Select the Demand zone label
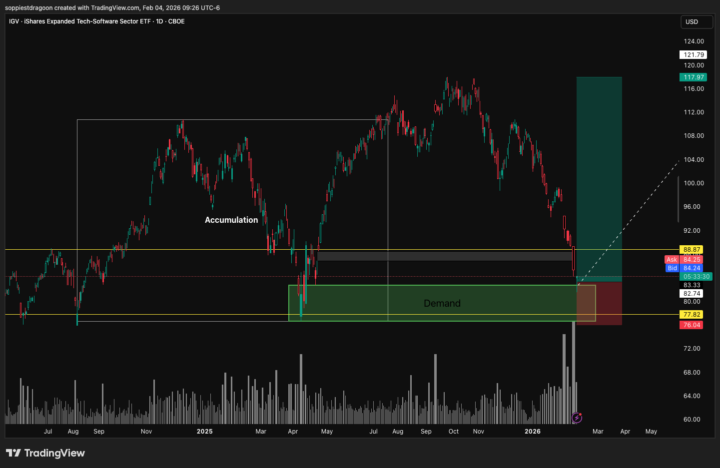 (x=442, y=304)
